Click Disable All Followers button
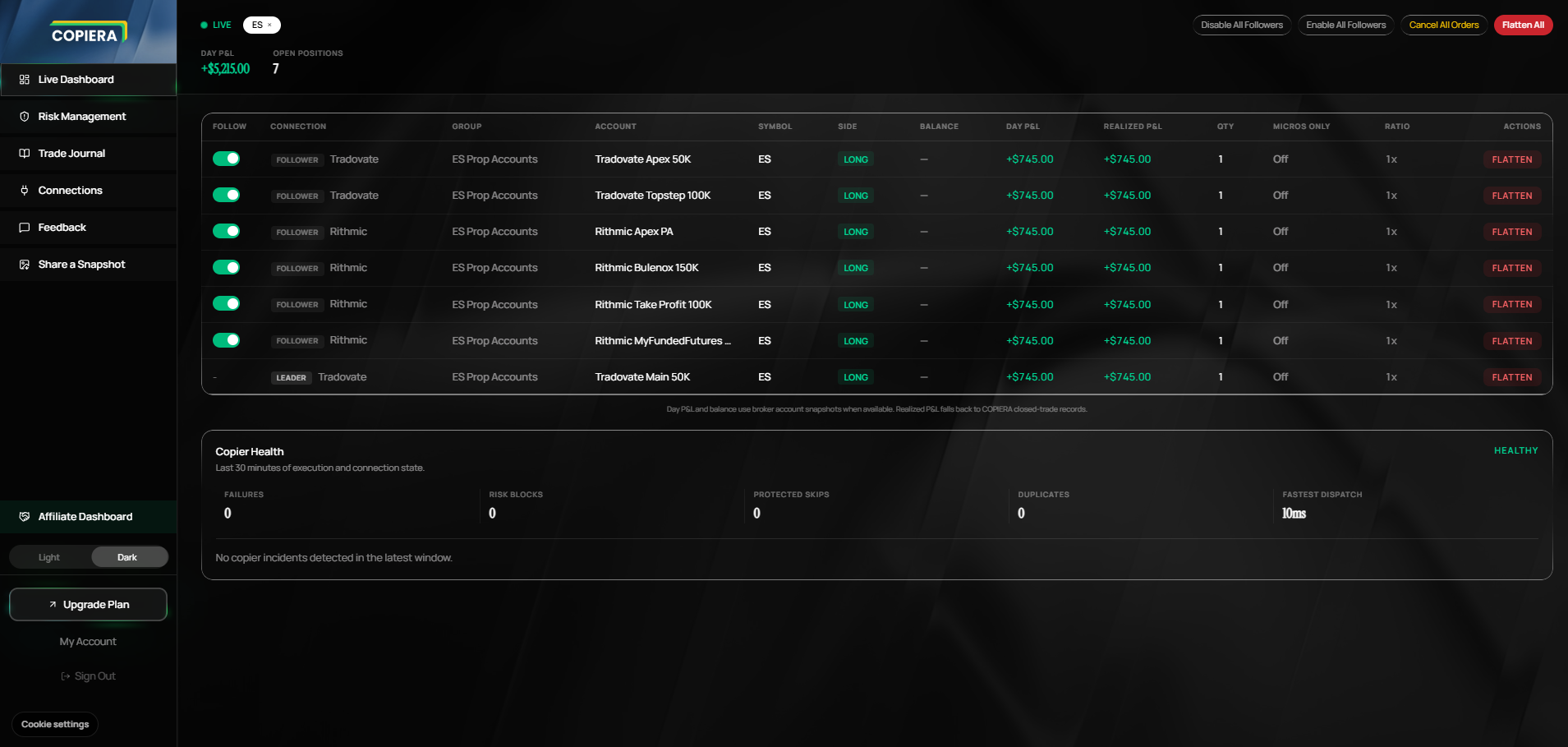The height and width of the screenshot is (747, 1568). pyautogui.click(x=1242, y=25)
